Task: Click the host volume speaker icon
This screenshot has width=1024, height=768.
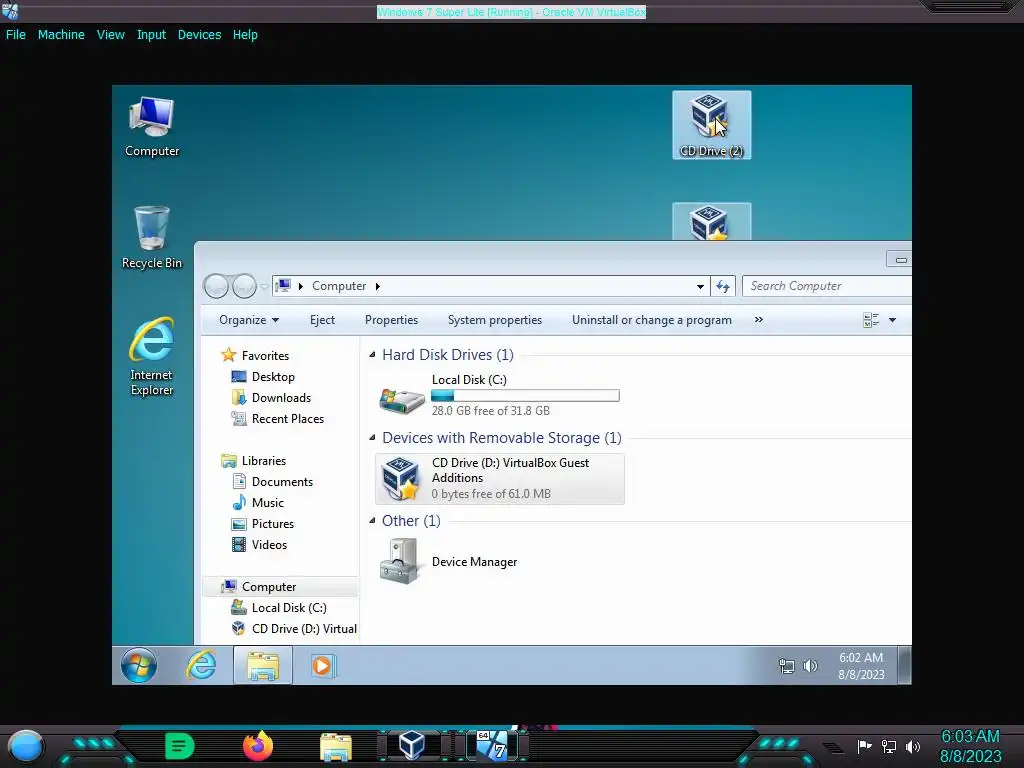Action: tap(913, 746)
